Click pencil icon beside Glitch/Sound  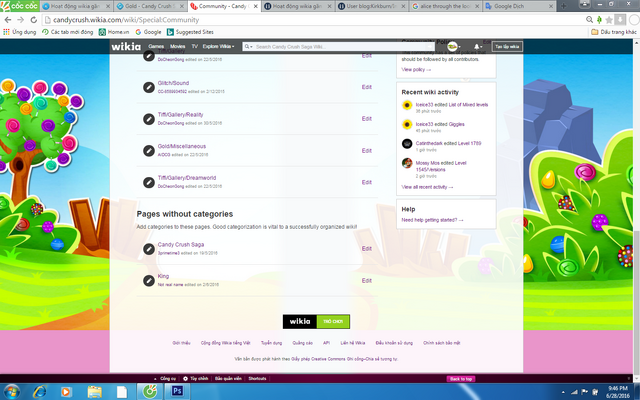pyautogui.click(x=149, y=87)
